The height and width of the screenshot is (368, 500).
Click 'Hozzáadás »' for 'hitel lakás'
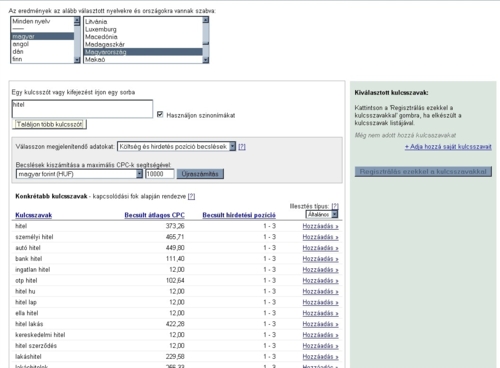tap(320, 324)
